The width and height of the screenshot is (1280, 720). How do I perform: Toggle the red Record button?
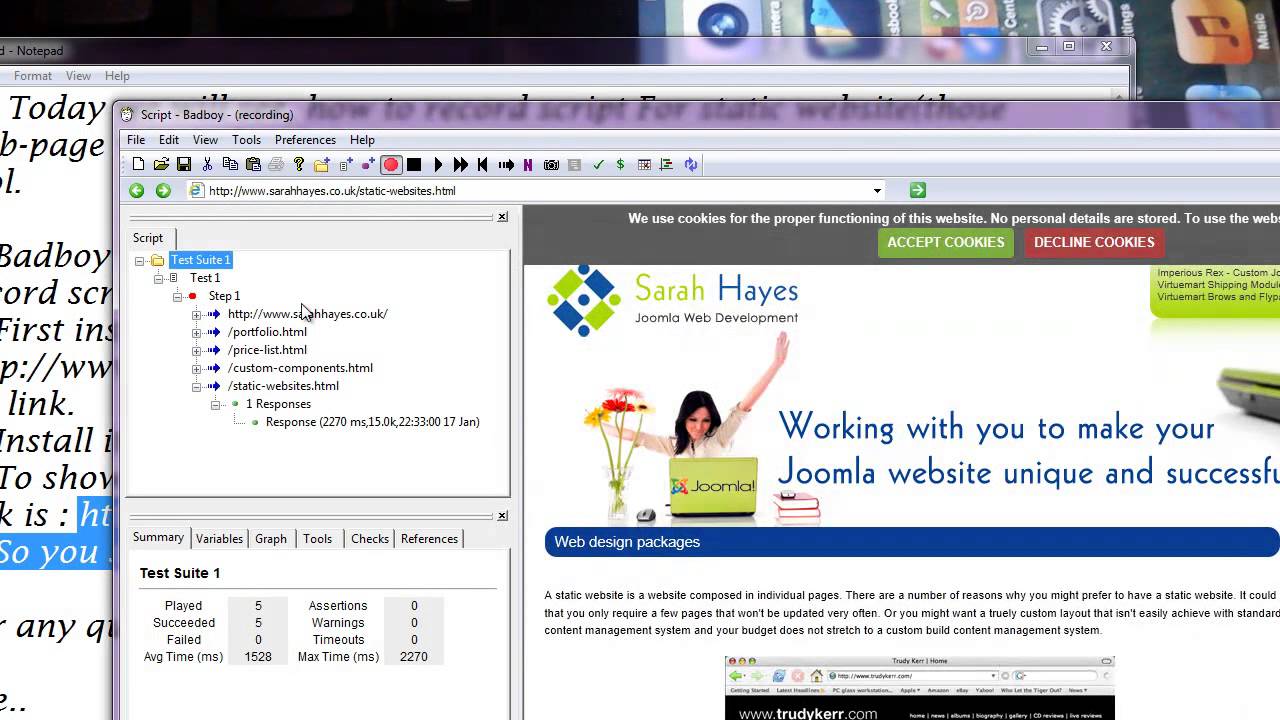tap(391, 165)
